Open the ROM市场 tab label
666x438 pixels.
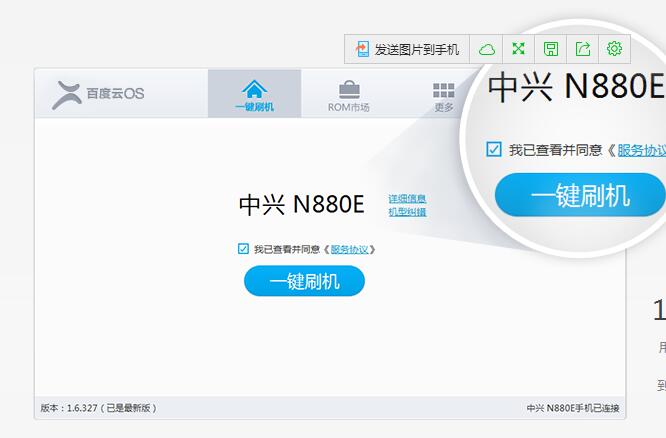tap(349, 107)
